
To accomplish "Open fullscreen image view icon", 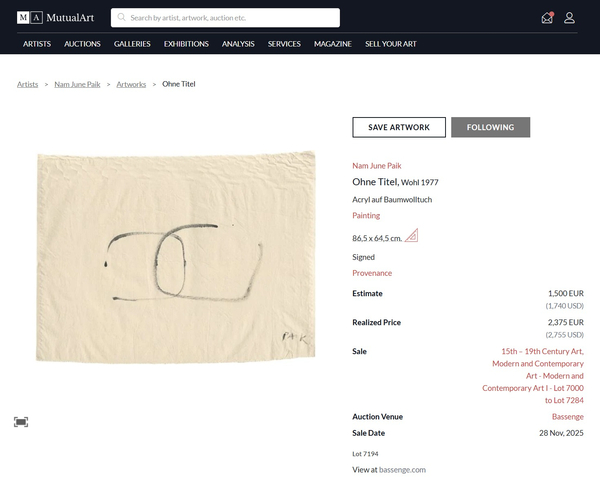I will pyautogui.click(x=21, y=422).
